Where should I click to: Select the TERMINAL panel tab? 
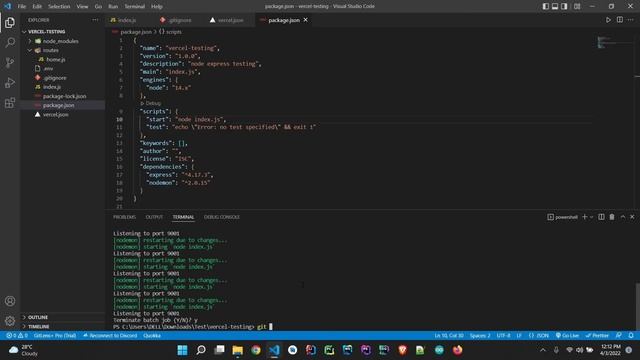(x=183, y=217)
